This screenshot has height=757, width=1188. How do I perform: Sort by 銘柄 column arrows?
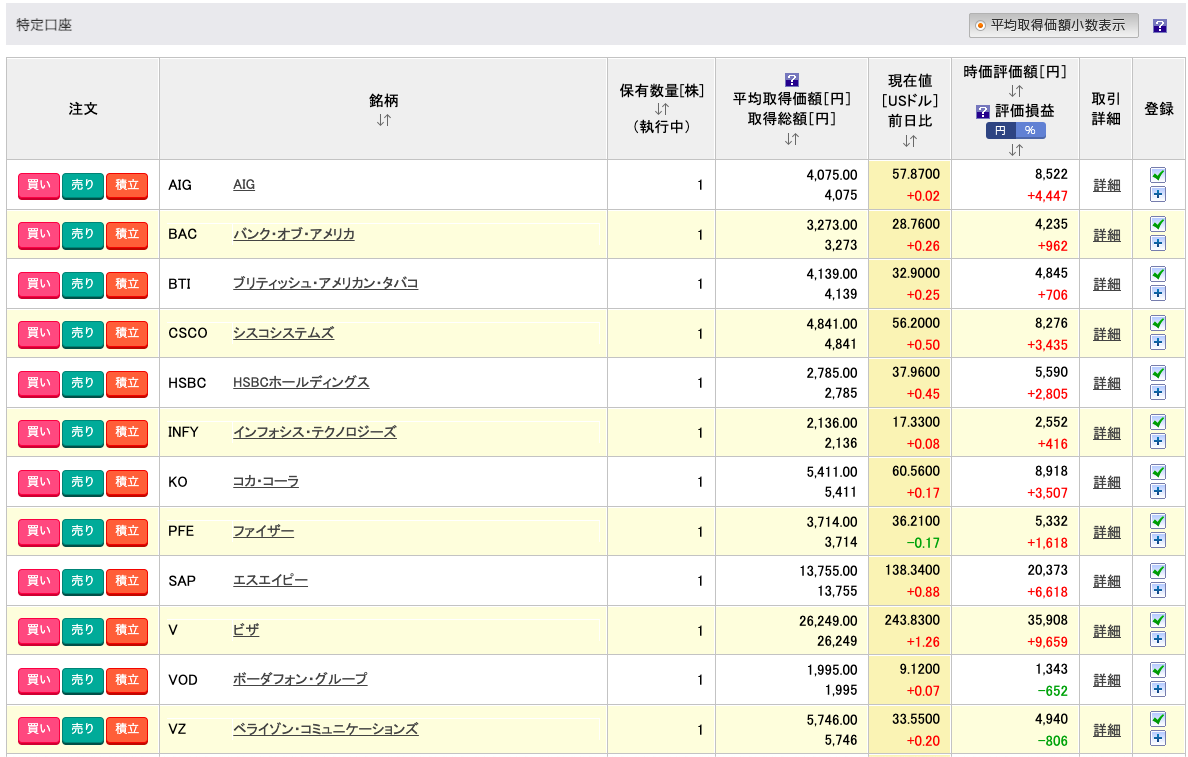[x=383, y=120]
